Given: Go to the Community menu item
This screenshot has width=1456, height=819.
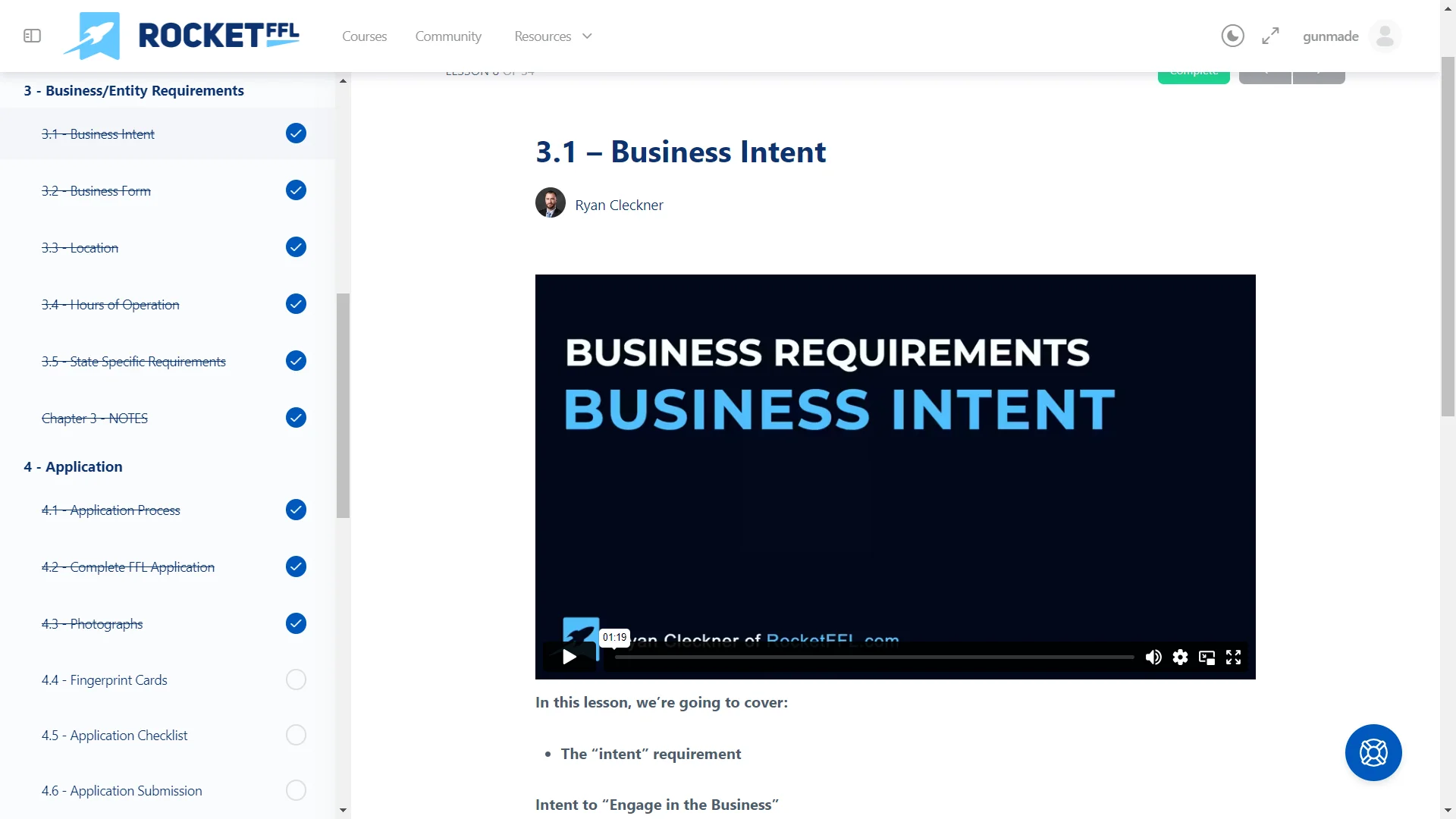Looking at the screenshot, I should tap(448, 36).
